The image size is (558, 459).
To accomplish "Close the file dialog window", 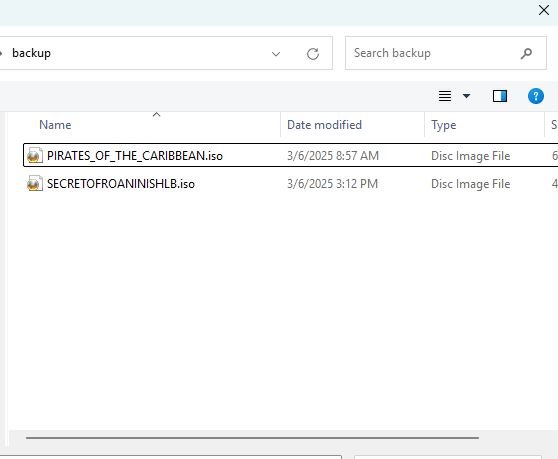I will click(544, 10).
